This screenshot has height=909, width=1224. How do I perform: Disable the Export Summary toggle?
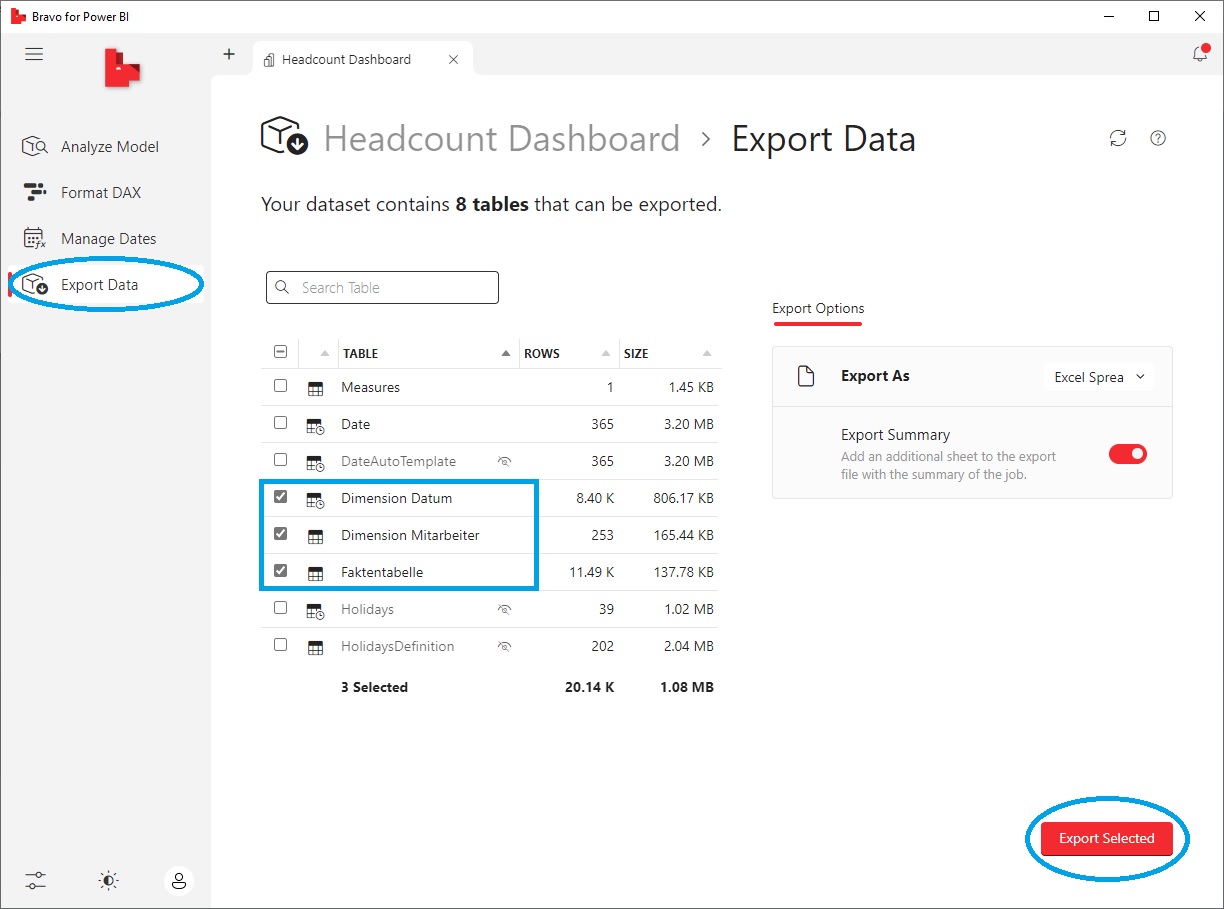(x=1128, y=453)
